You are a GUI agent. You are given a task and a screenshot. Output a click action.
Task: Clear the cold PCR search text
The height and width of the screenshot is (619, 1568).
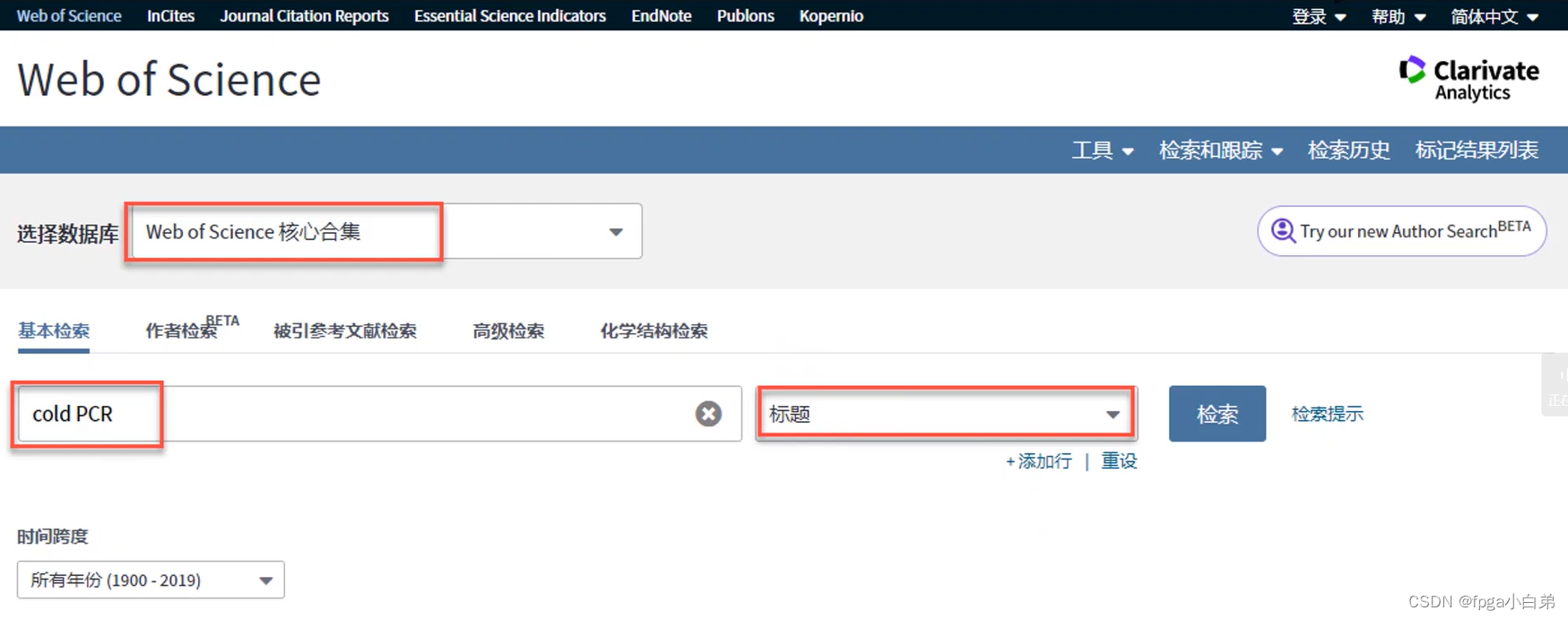tap(708, 414)
